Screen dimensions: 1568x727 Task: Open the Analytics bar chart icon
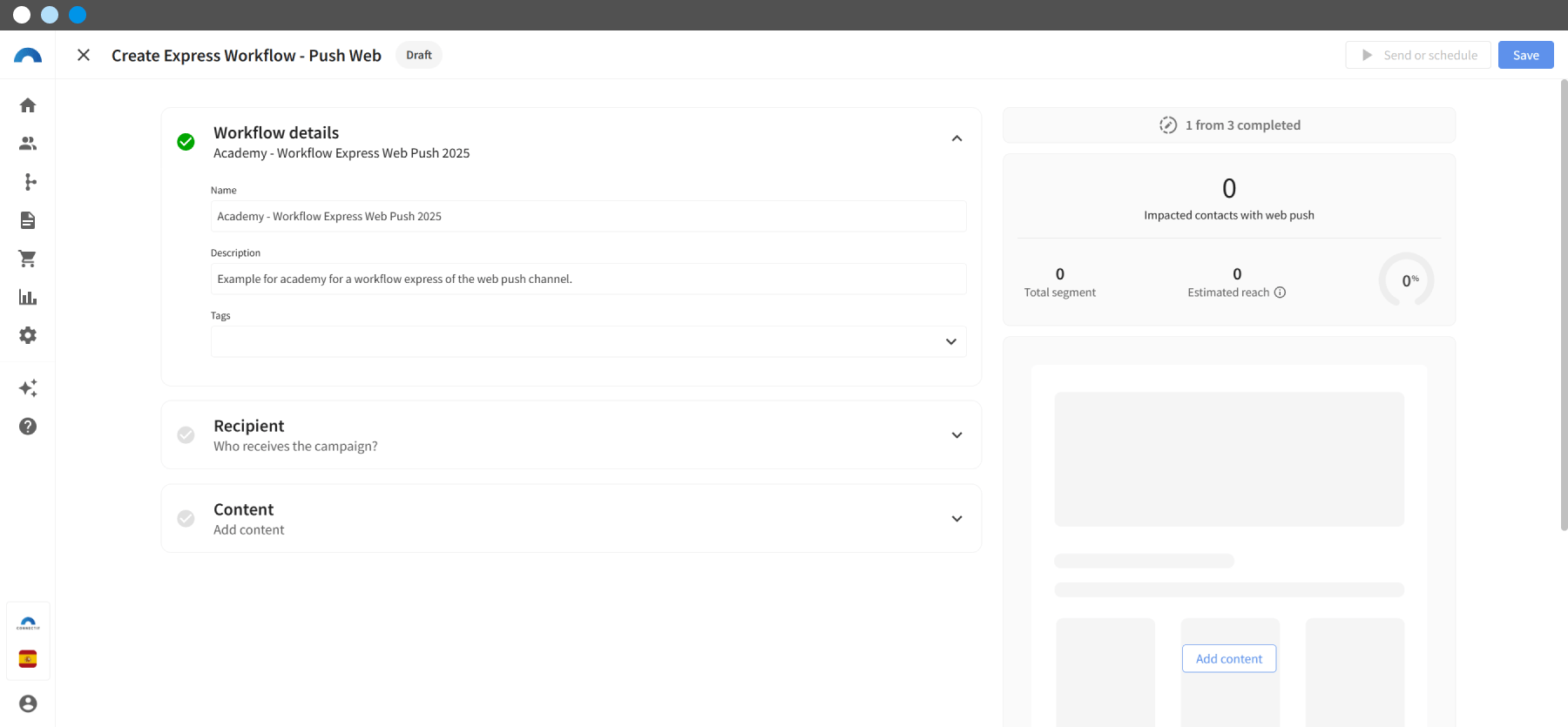(28, 297)
